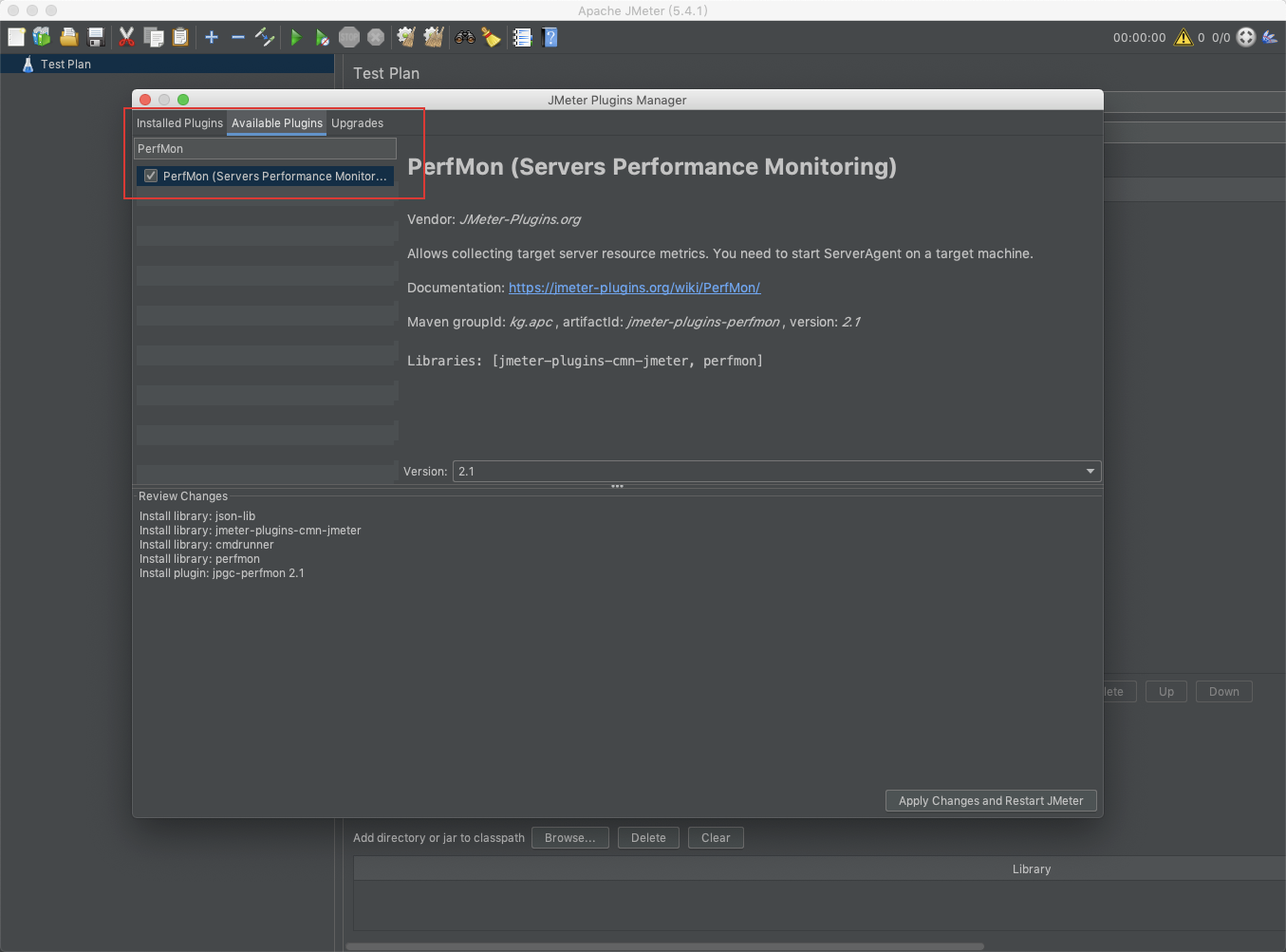The height and width of the screenshot is (952, 1286).
Task: Open the Function Helper list icon
Action: 522,37
